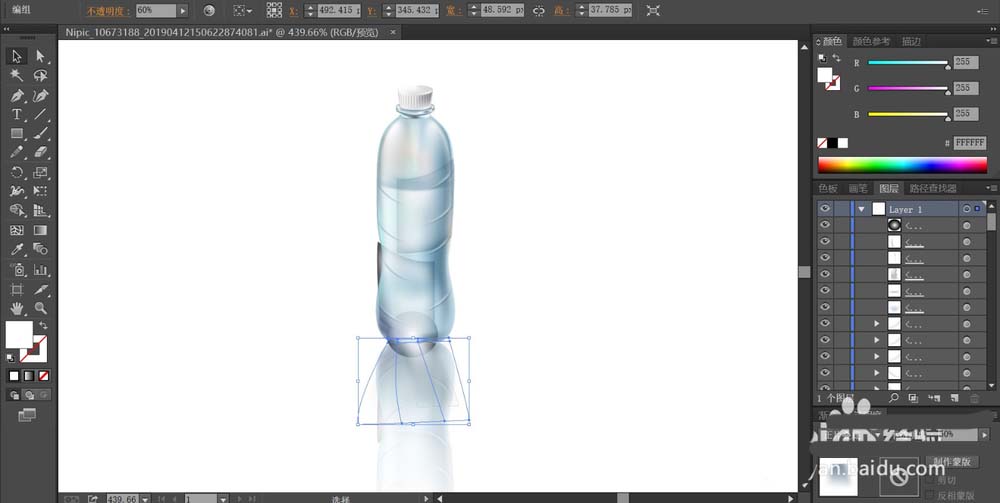Select the Type tool
The height and width of the screenshot is (503, 1000).
pyautogui.click(x=17, y=114)
